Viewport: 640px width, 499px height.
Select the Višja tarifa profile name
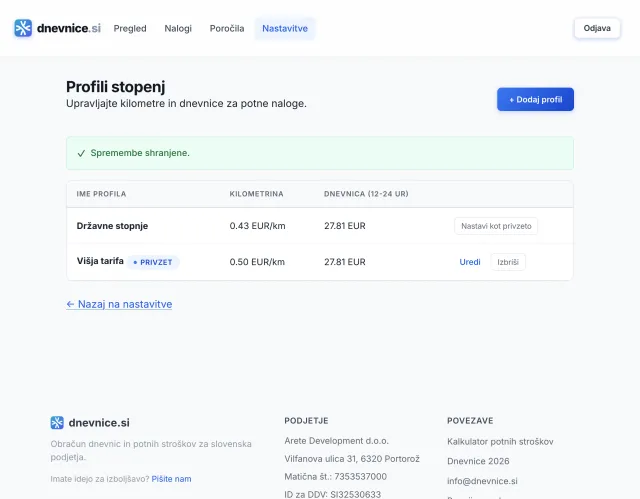point(100,261)
